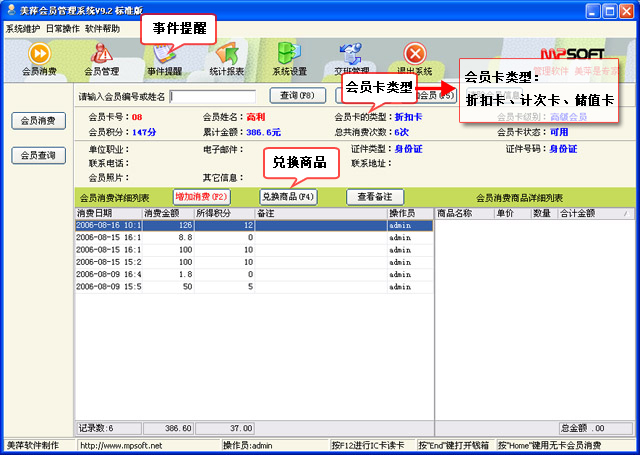Open the 统计报表 toolbar icon

226,58
